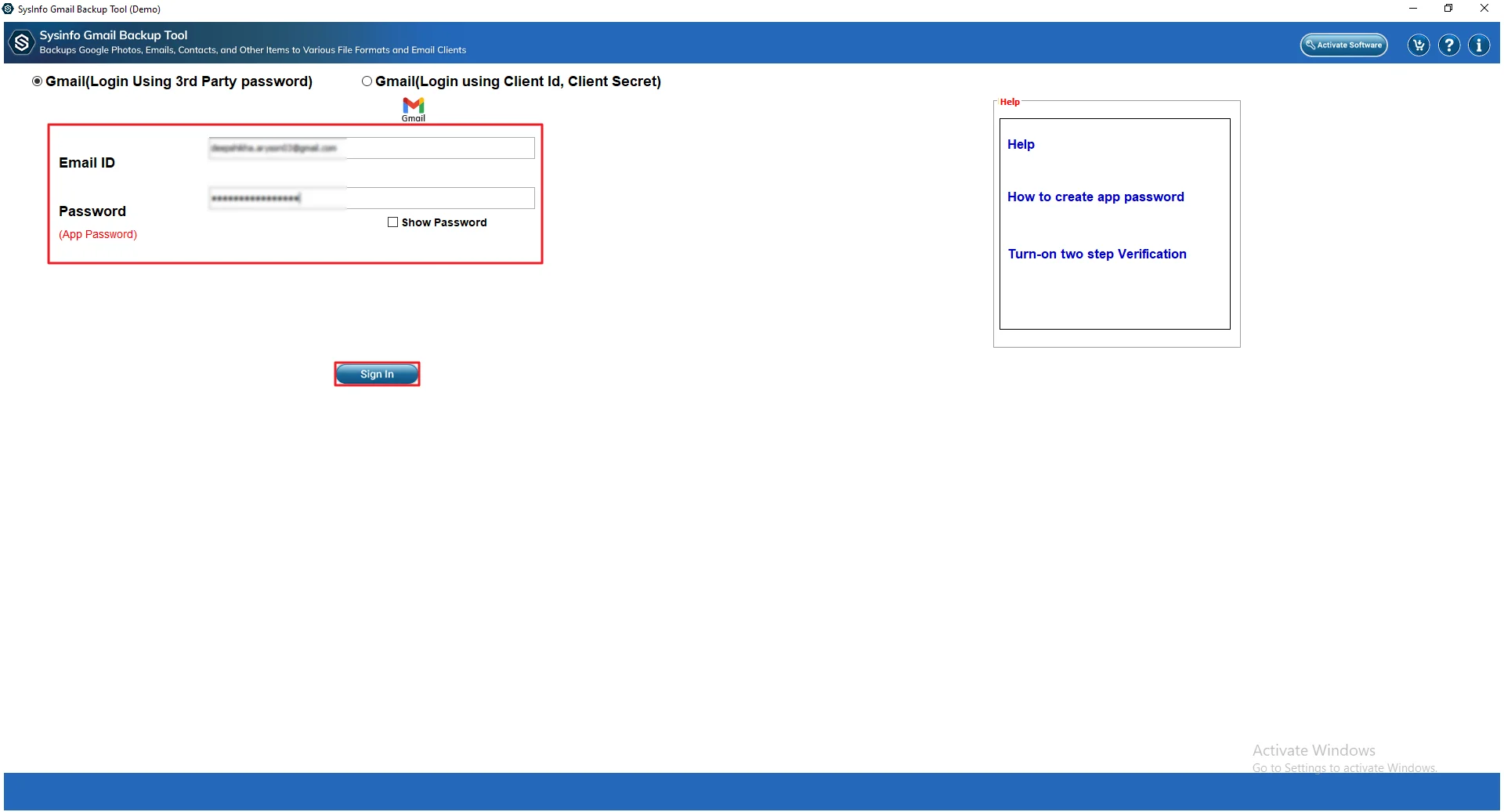The height and width of the screenshot is (812, 1504).
Task: Click the Activate Software button
Action: [x=1343, y=45]
